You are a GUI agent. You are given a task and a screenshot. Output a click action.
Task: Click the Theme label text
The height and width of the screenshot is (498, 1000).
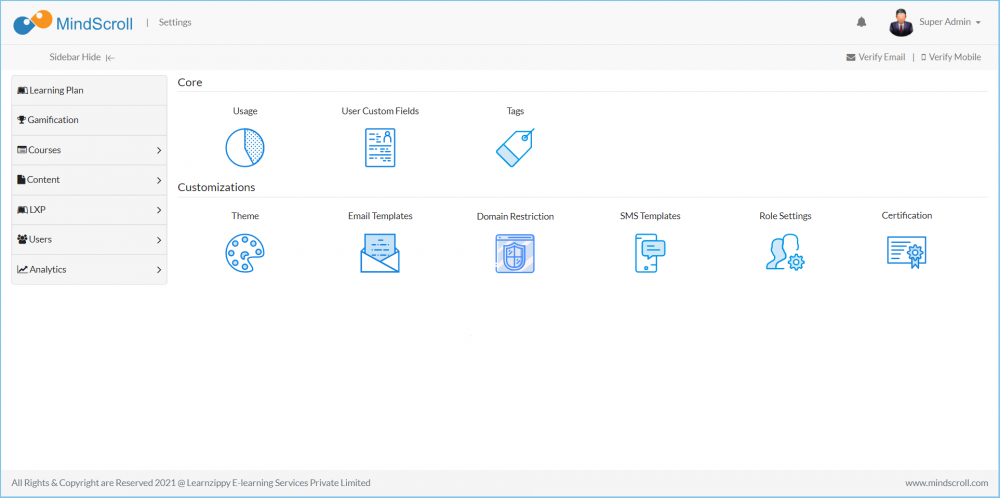(x=245, y=216)
